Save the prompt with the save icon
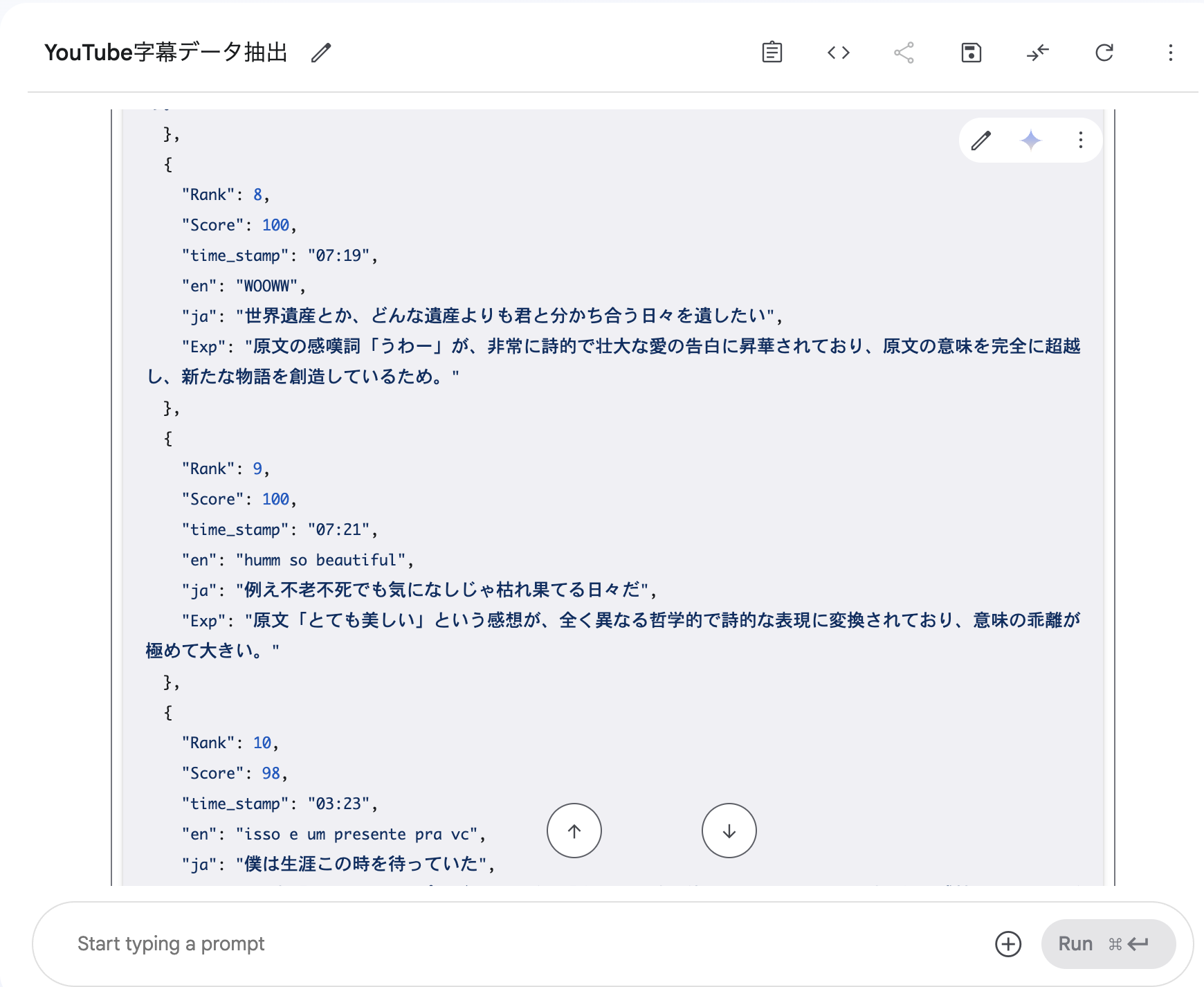The height and width of the screenshot is (987, 1204). [x=971, y=52]
